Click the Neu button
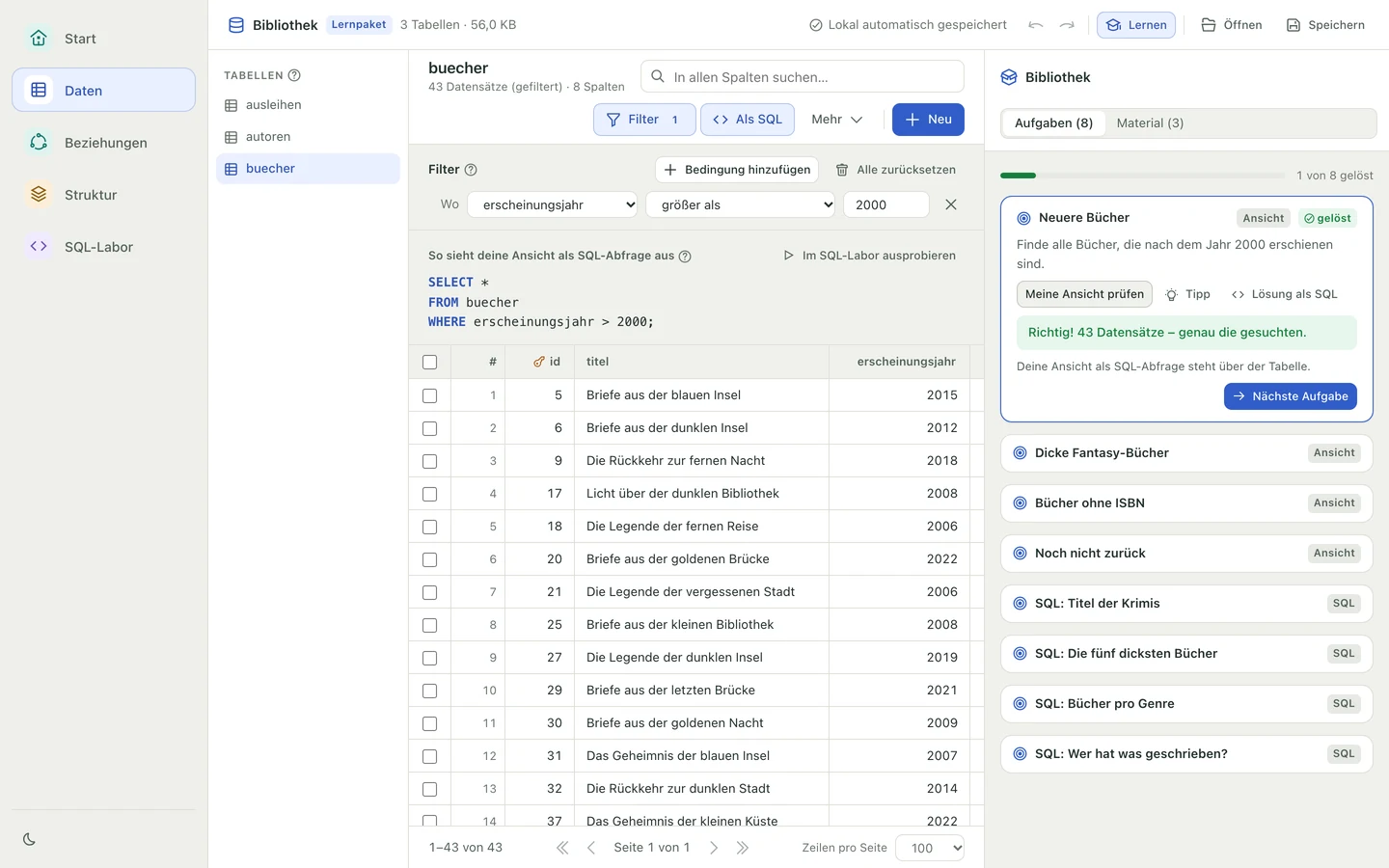The image size is (1389, 868). (928, 120)
